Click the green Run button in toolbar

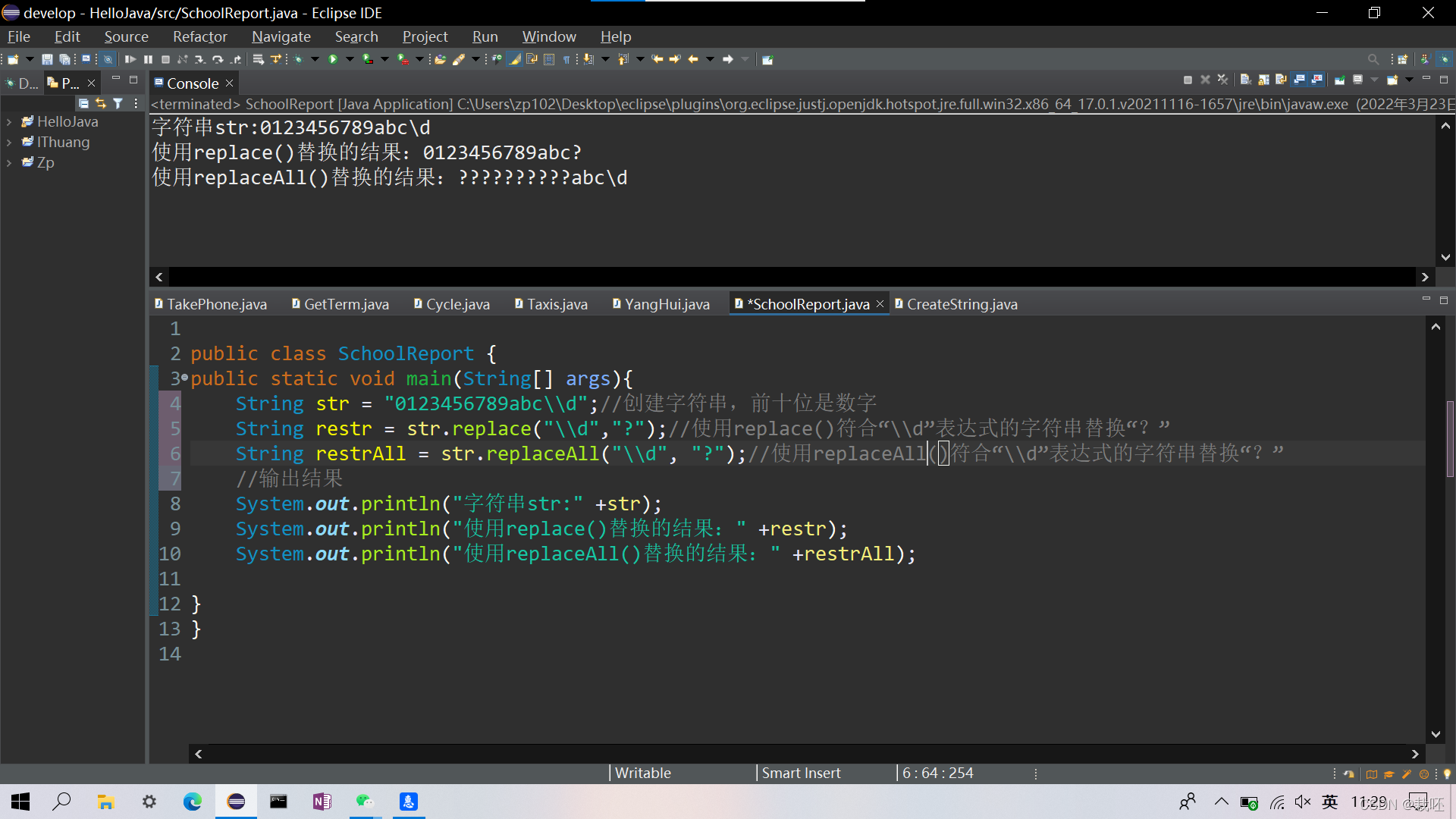[x=333, y=59]
